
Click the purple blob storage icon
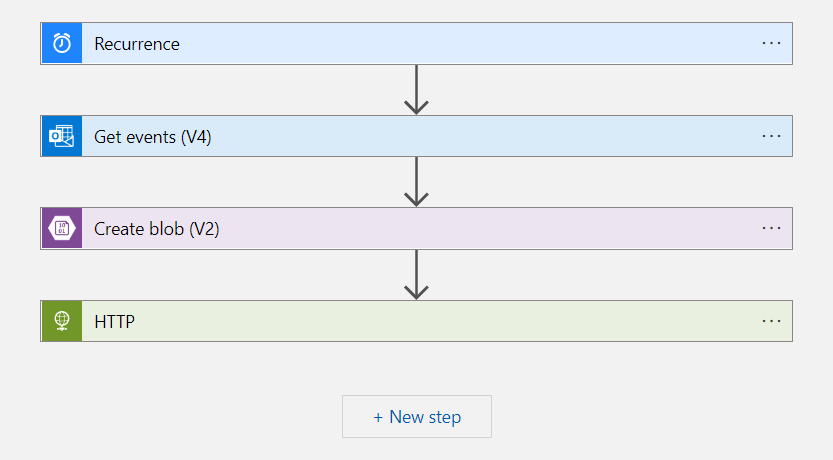[62, 229]
